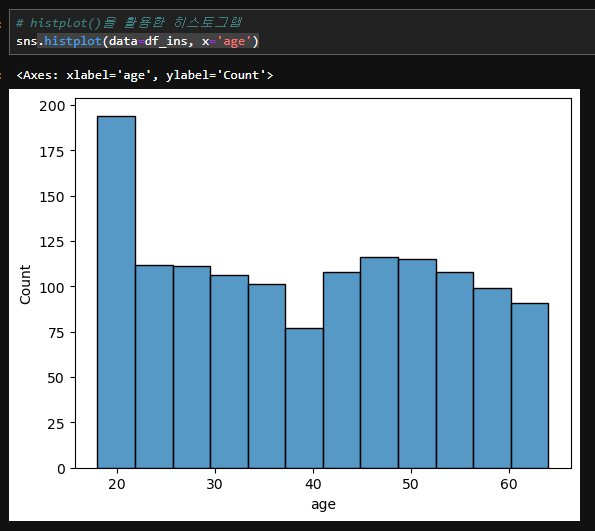Click the histplot code line in the cell
This screenshot has height=531, width=595.
click(x=137, y=41)
